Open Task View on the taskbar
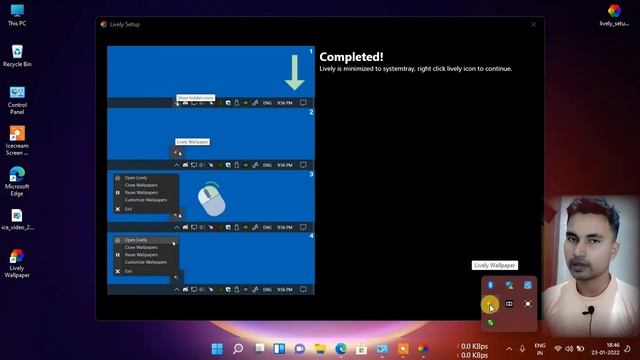 [x=259, y=348]
